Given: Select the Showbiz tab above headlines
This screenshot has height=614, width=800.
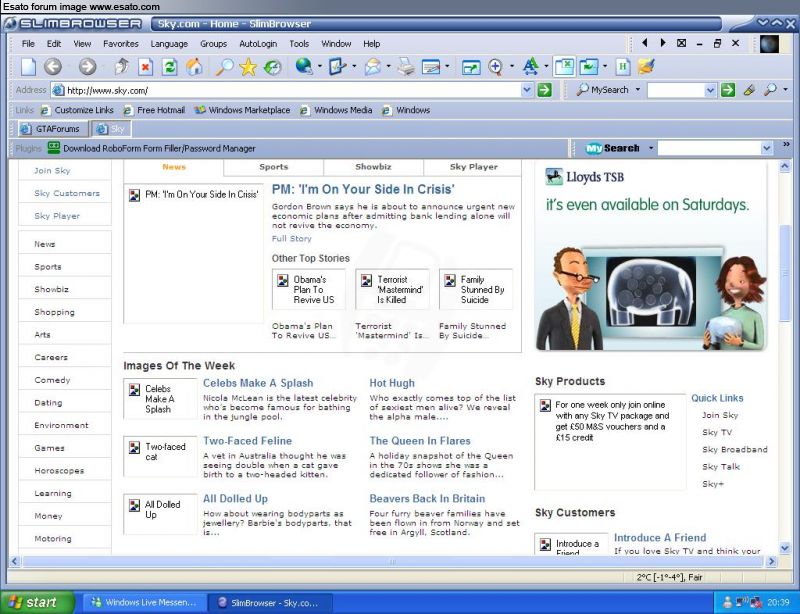Looking at the screenshot, I should pos(373,167).
